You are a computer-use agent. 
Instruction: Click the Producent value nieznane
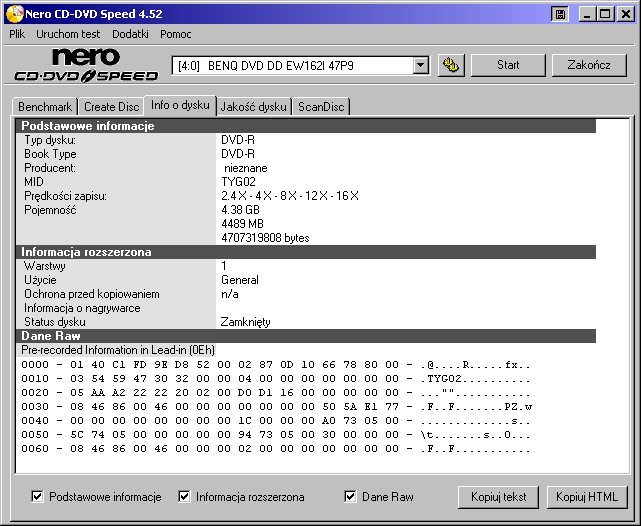click(x=245, y=168)
